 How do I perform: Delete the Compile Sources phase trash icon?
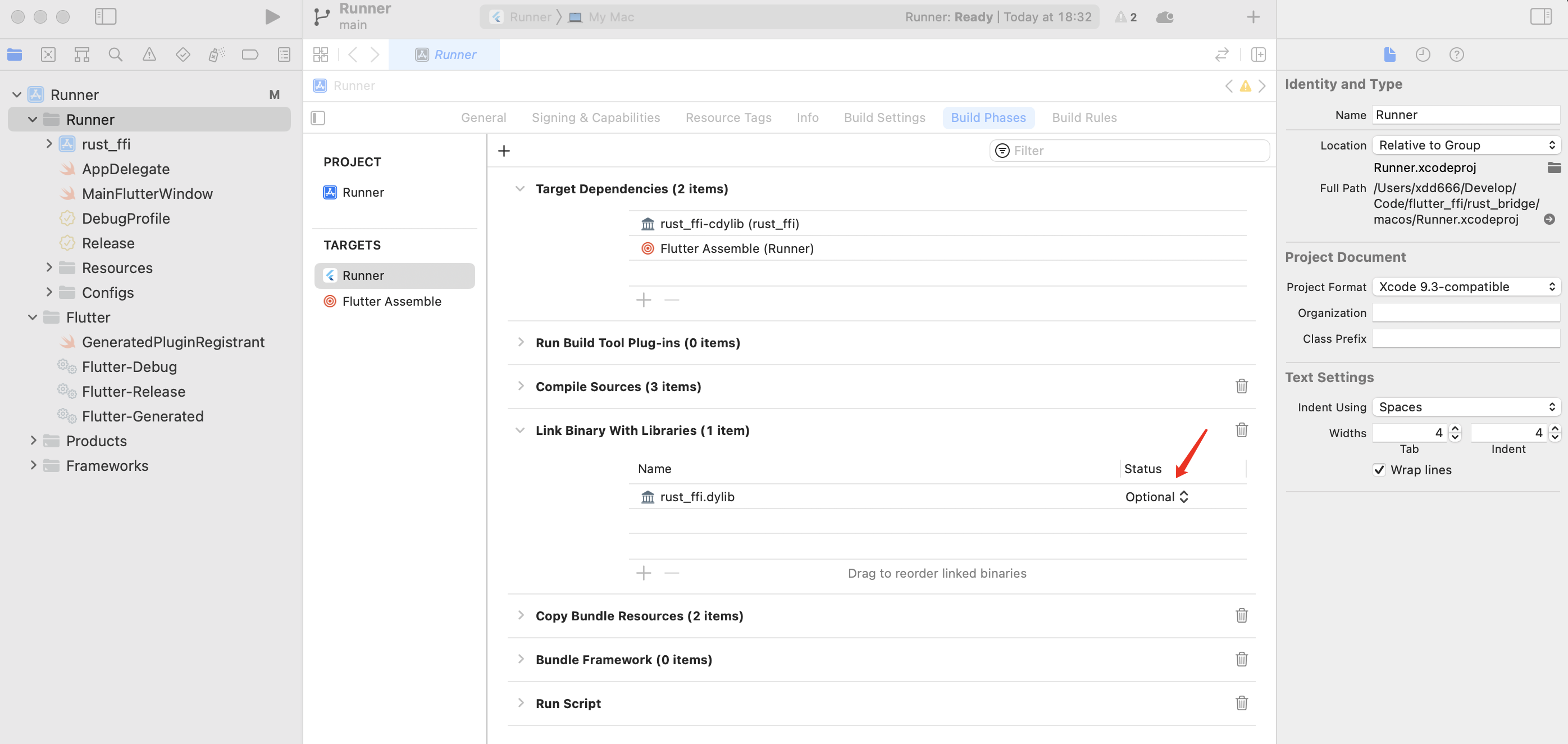click(x=1241, y=386)
